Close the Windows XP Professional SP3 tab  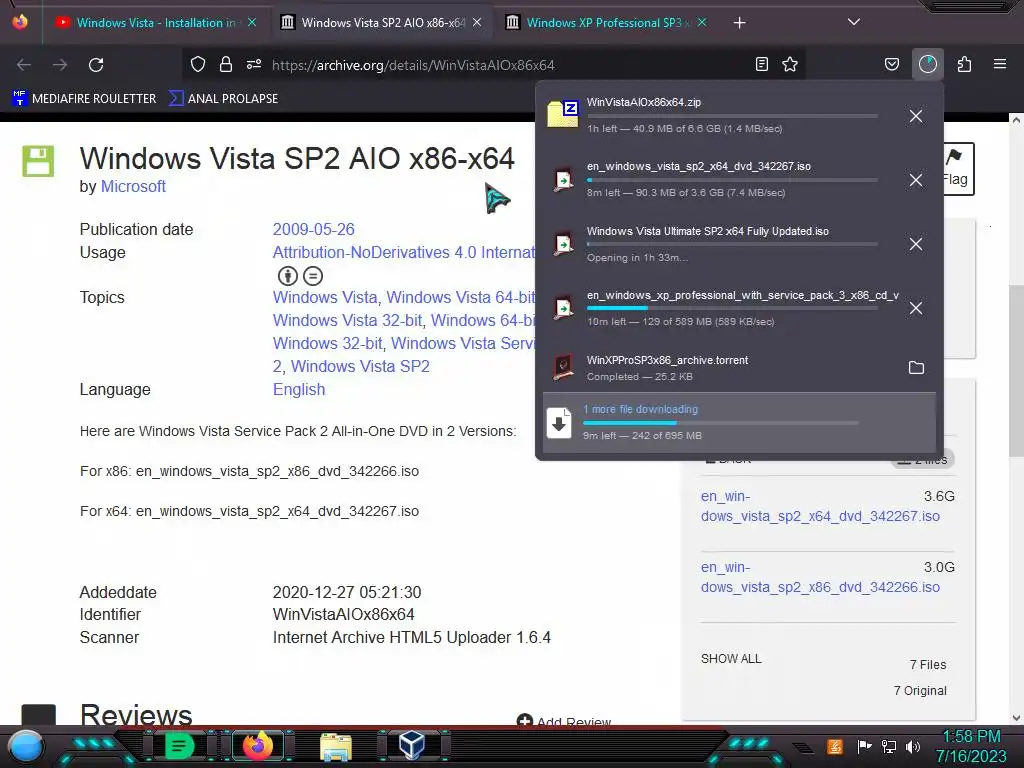[x=702, y=23]
